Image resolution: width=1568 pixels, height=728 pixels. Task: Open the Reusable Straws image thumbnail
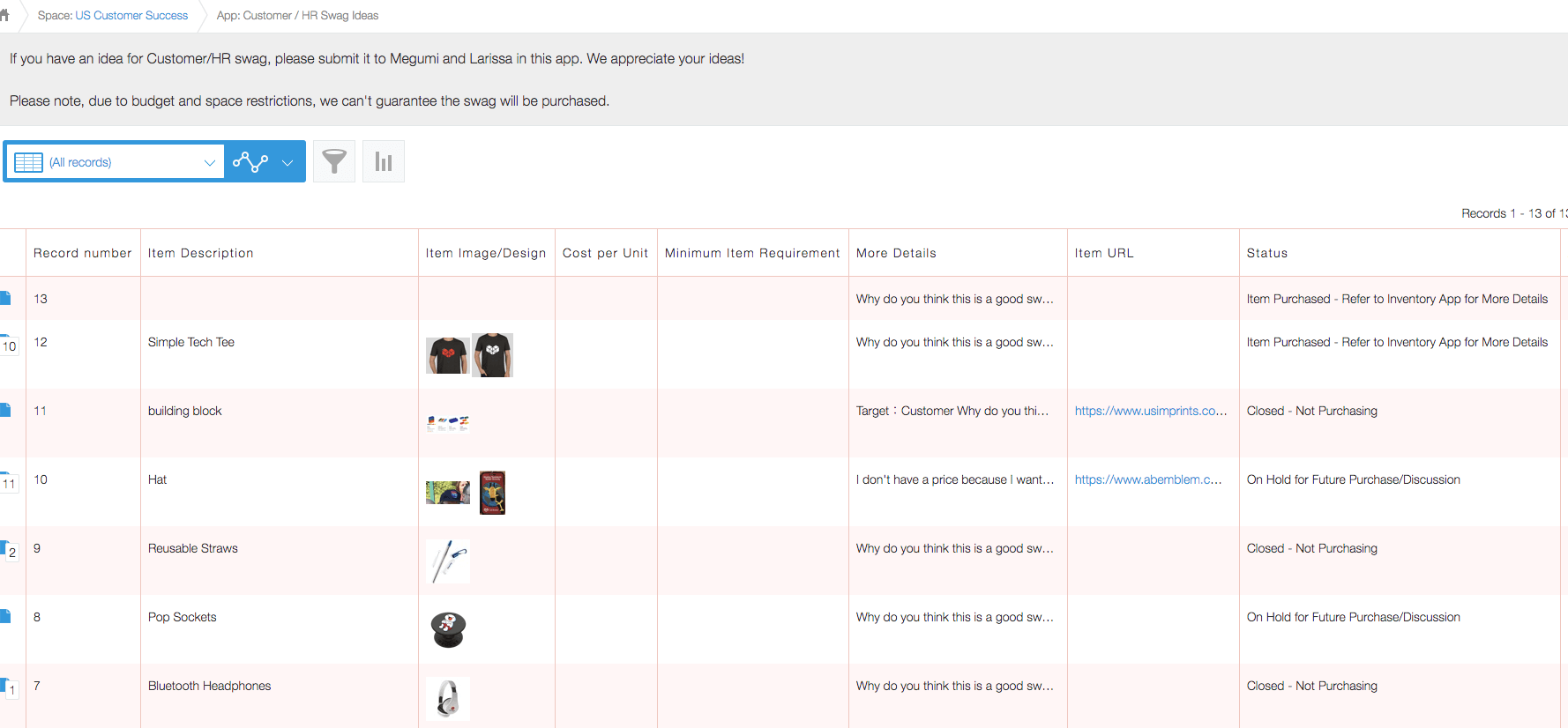click(x=448, y=561)
